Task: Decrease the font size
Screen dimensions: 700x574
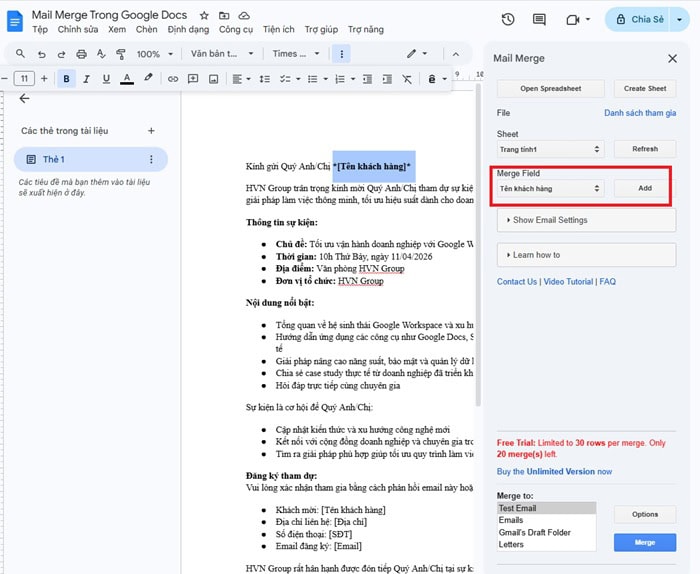Action: [4, 79]
